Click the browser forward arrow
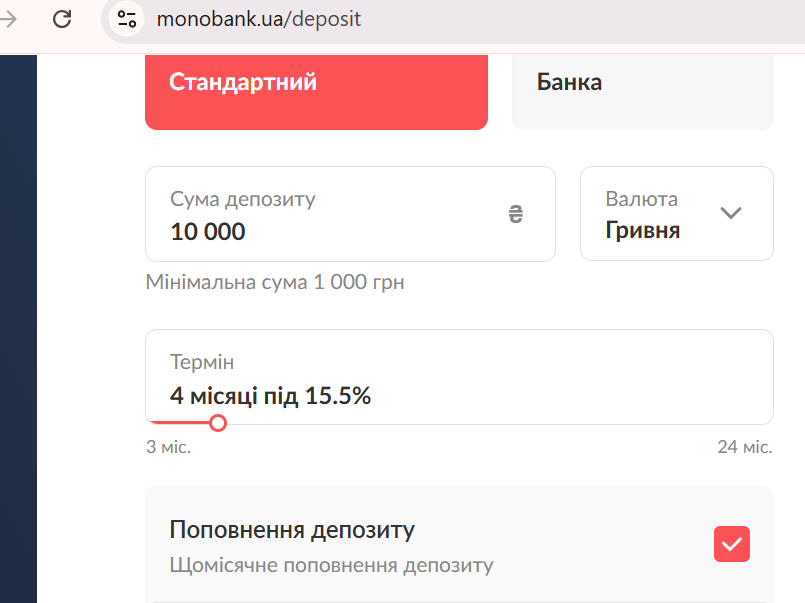 (x=10, y=19)
